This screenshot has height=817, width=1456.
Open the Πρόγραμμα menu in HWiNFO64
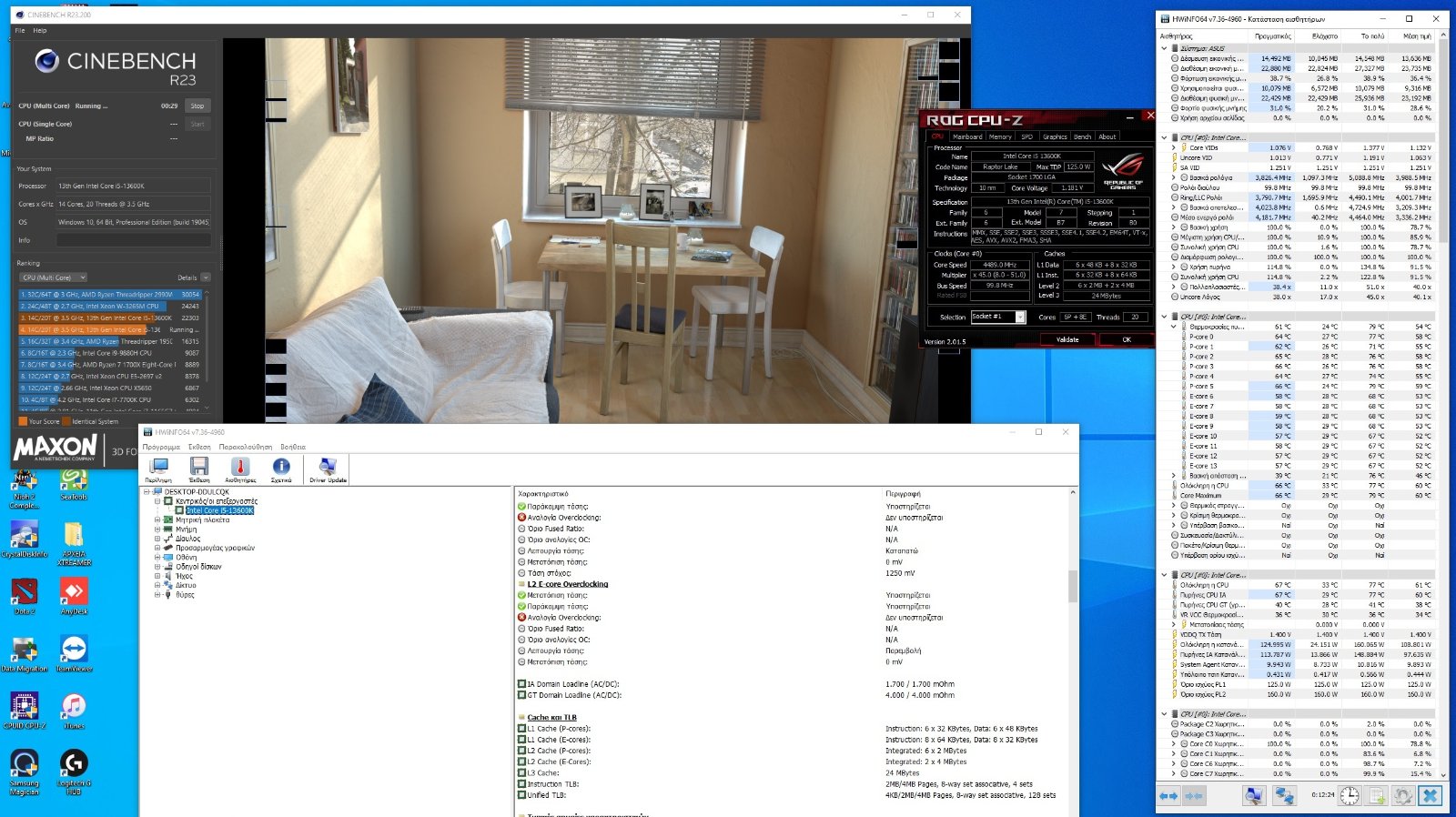[x=161, y=447]
